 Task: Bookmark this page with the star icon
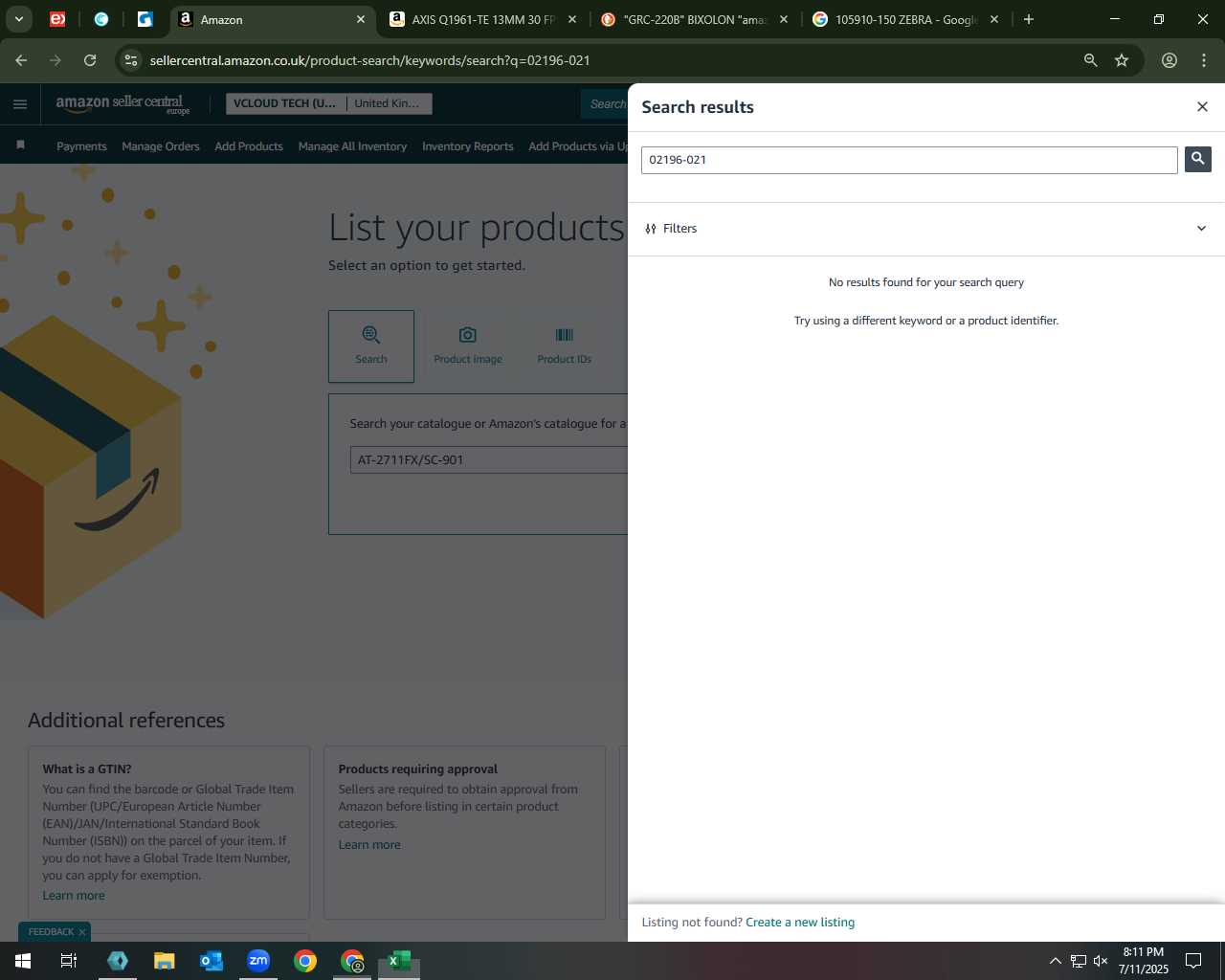[1122, 60]
